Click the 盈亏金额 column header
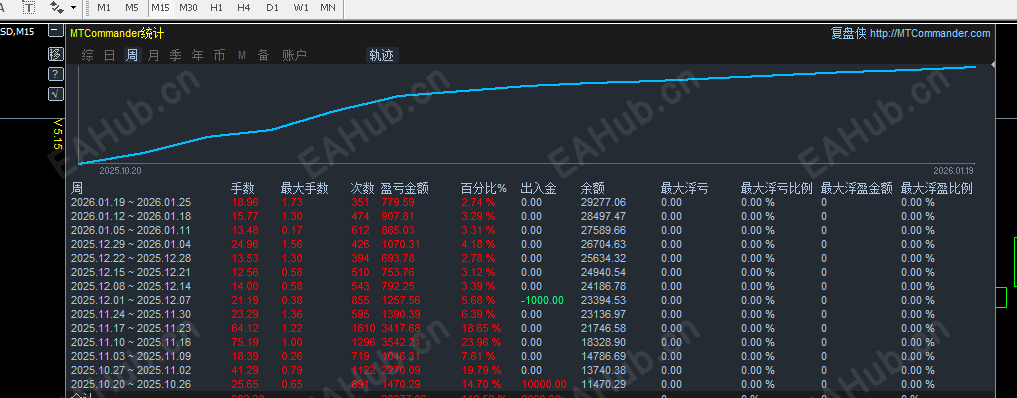Viewport: 1017px width, 398px height. pos(405,189)
